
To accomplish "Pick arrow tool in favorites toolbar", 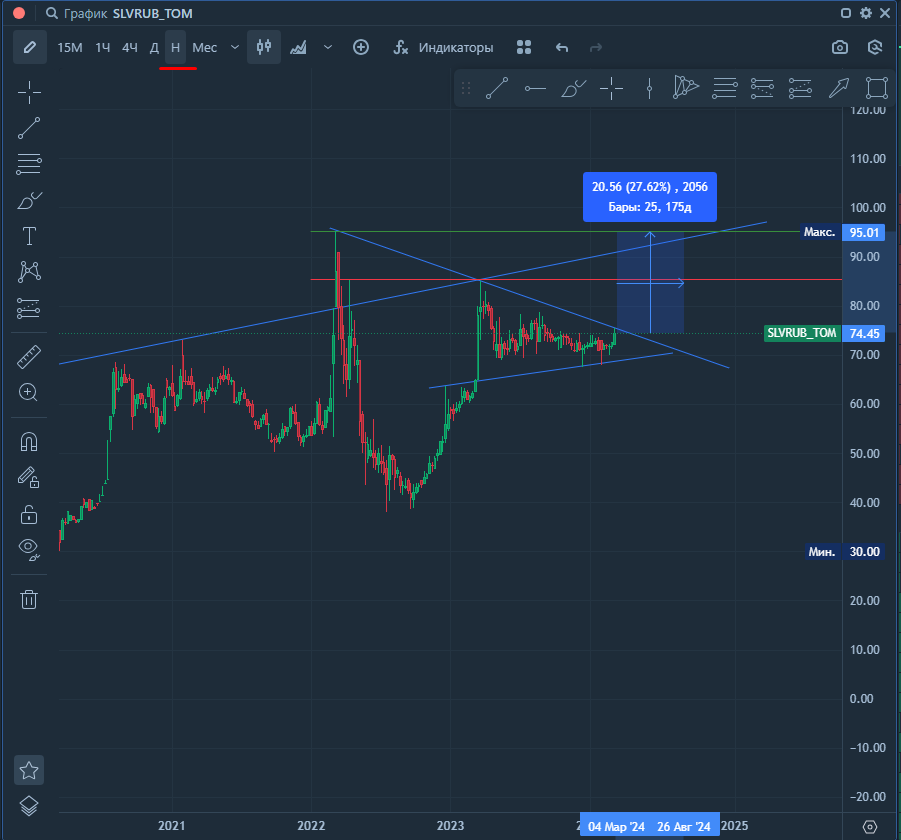I will click(839, 88).
